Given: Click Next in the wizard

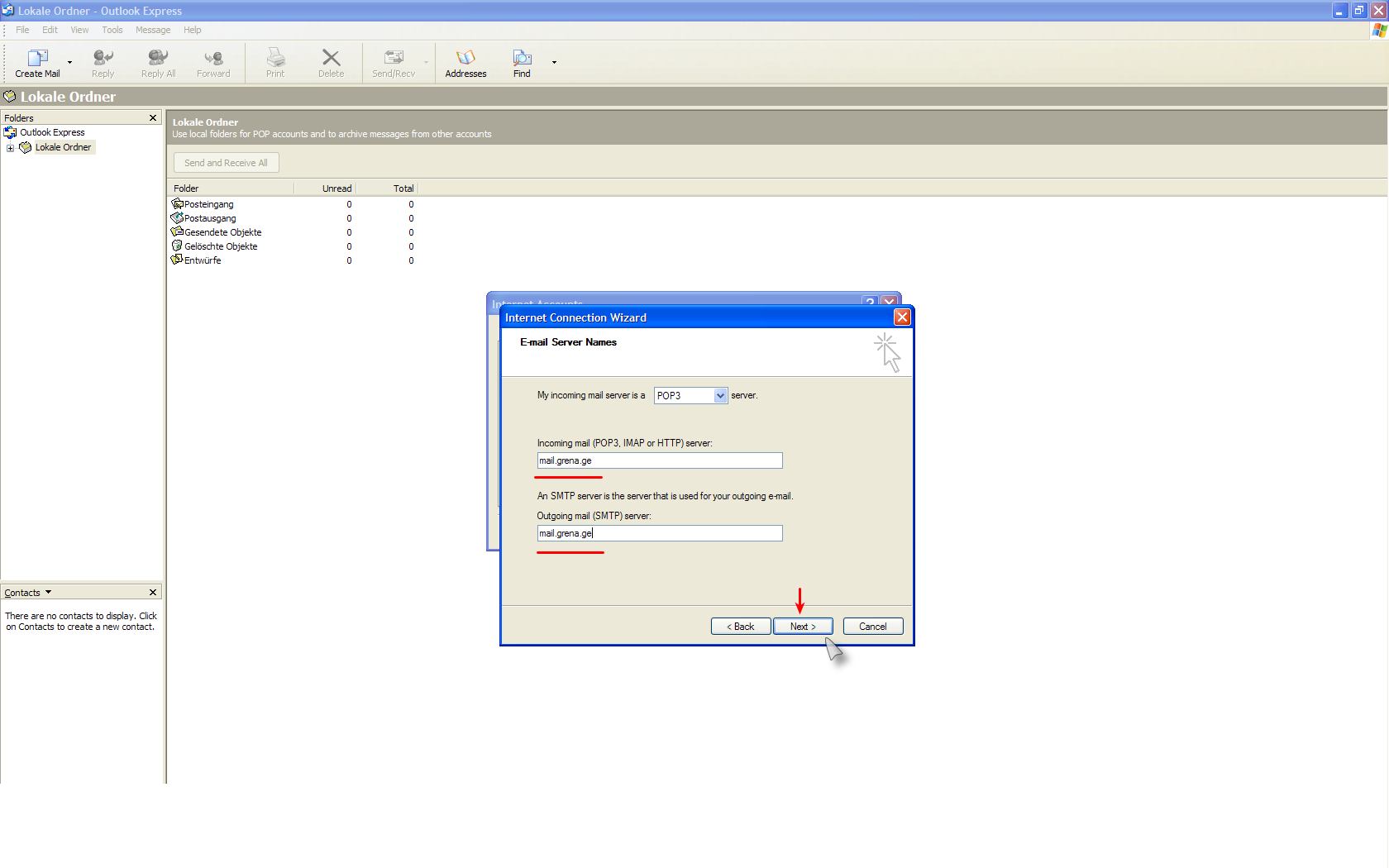Looking at the screenshot, I should pos(802,627).
